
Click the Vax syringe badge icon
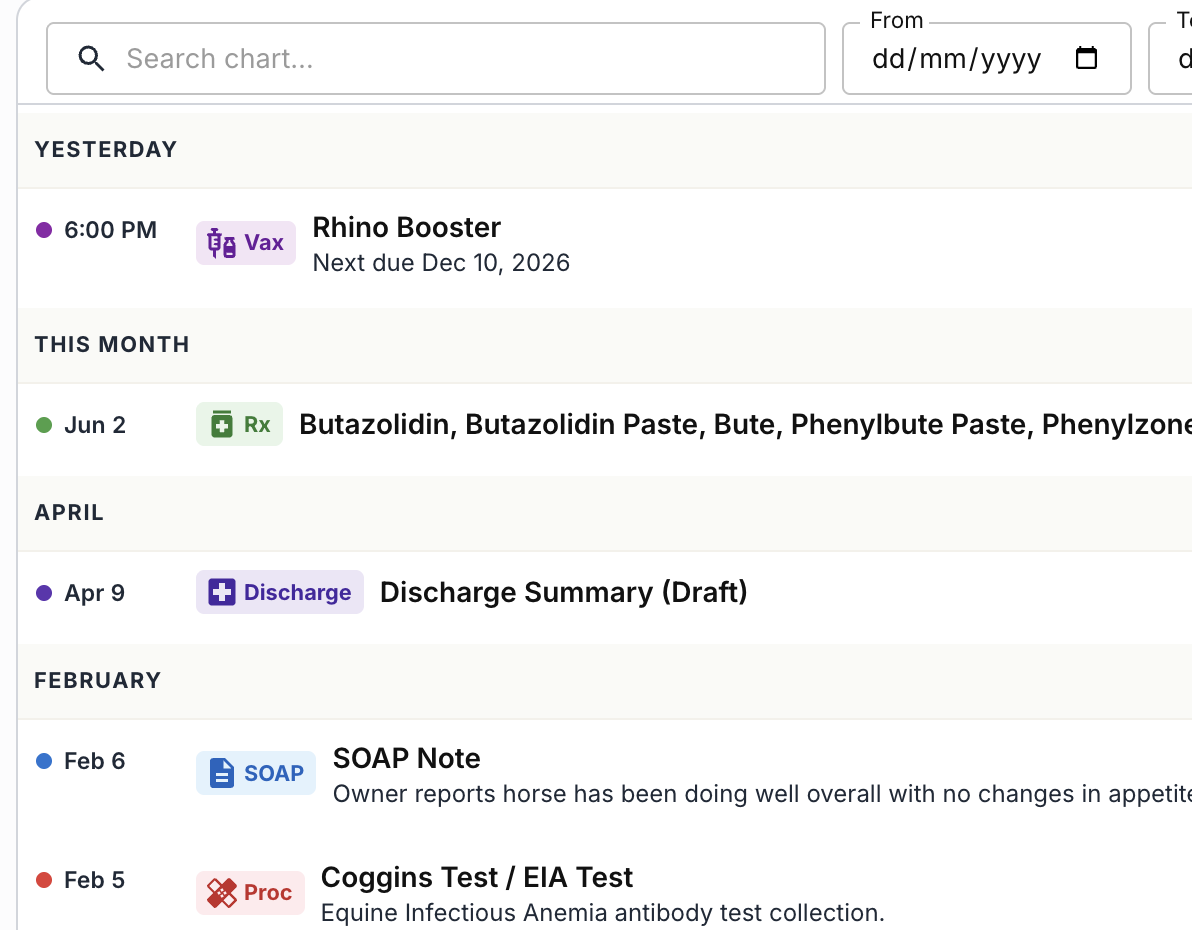(x=221, y=243)
